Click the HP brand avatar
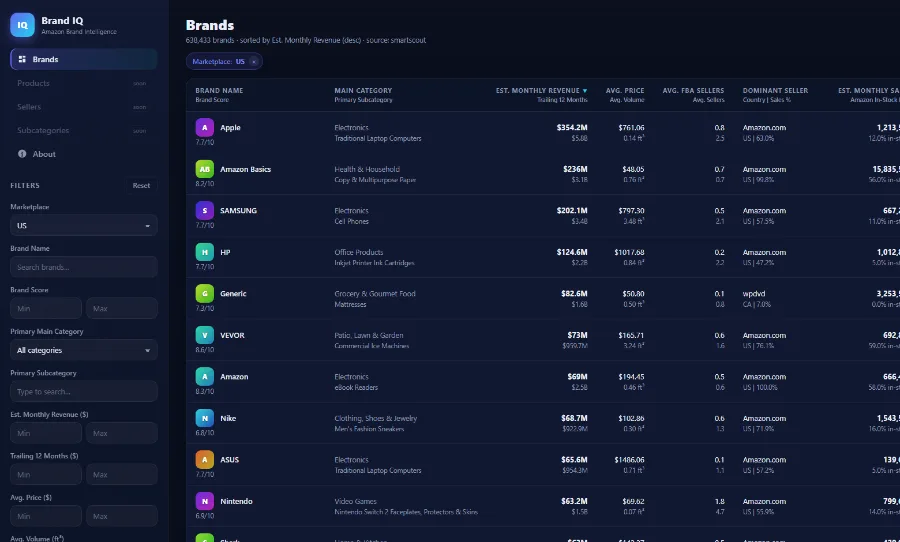The image size is (900, 542). [x=205, y=252]
